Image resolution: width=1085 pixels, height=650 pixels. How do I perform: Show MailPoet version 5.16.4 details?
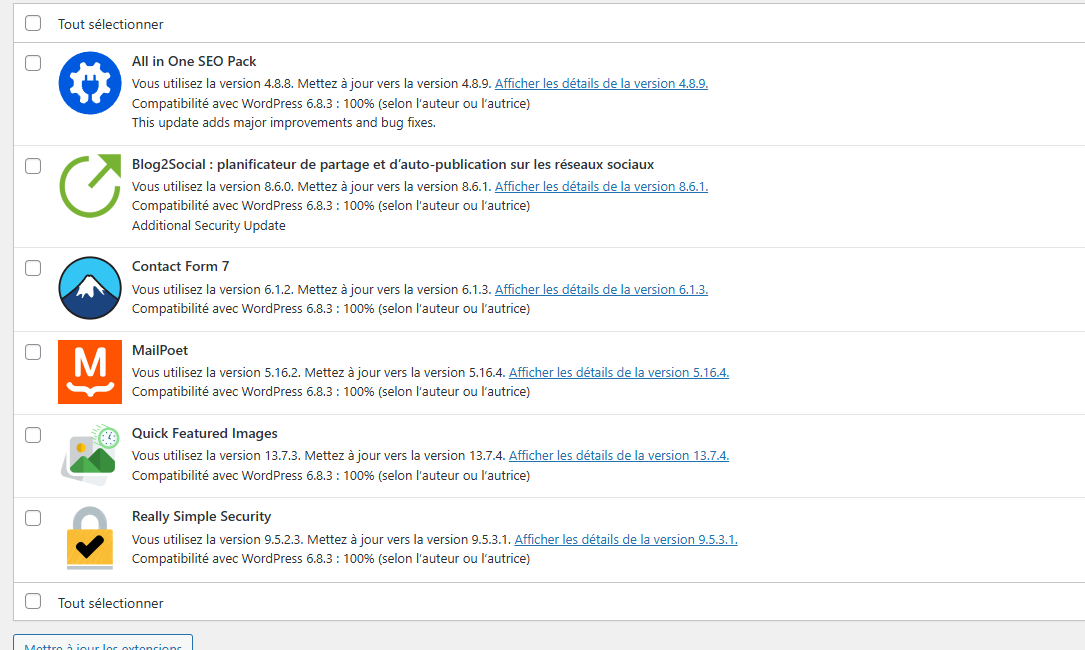[618, 373]
